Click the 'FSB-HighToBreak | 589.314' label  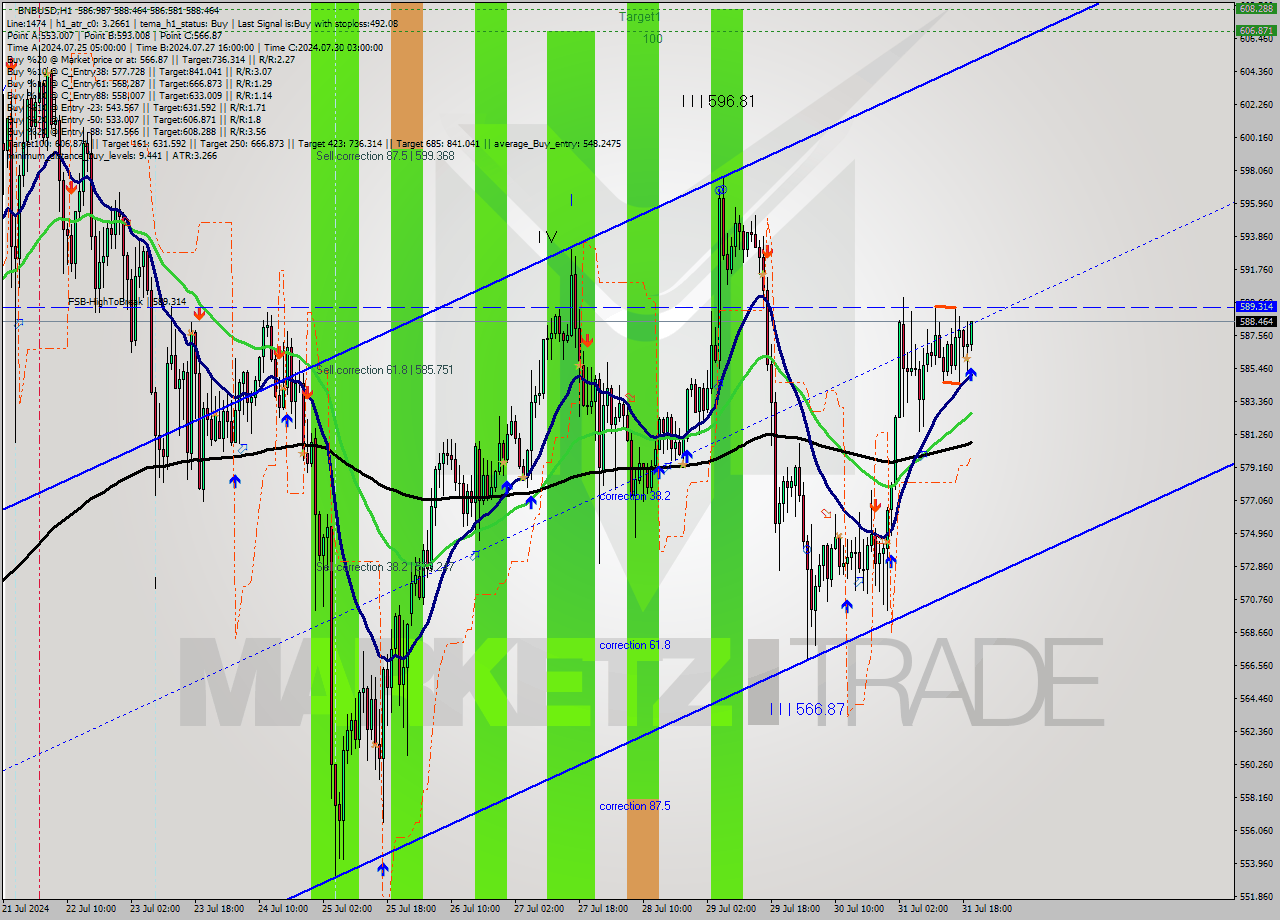pos(127,301)
